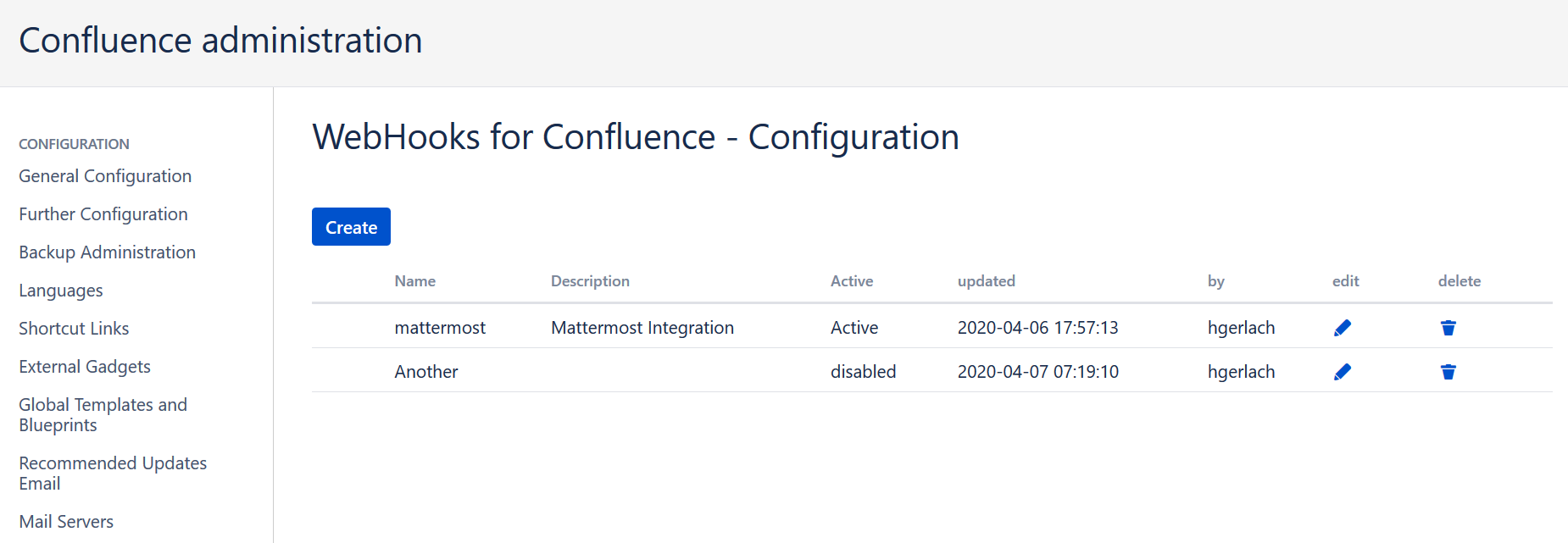The image size is (1568, 543).
Task: Delete the mattermost webhook via trash icon
Action: pyautogui.click(x=1448, y=328)
